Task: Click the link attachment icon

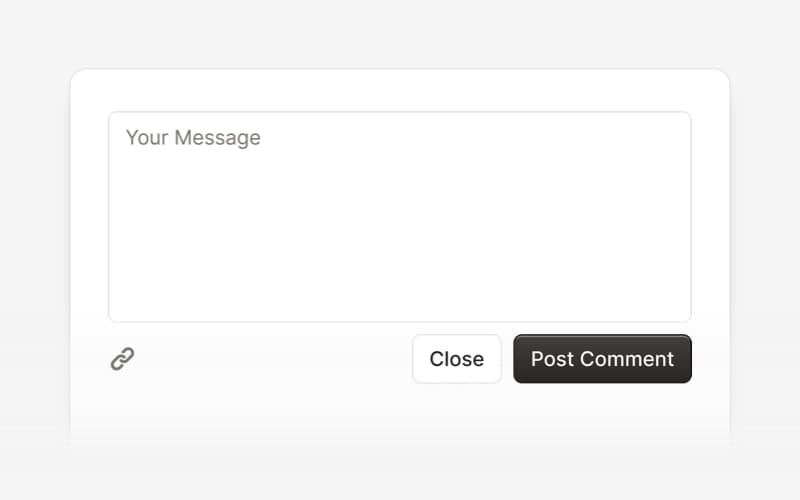Action: point(122,359)
